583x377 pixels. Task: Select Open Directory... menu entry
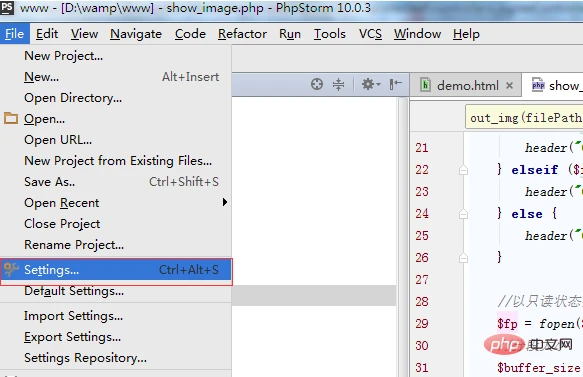pos(116,98)
